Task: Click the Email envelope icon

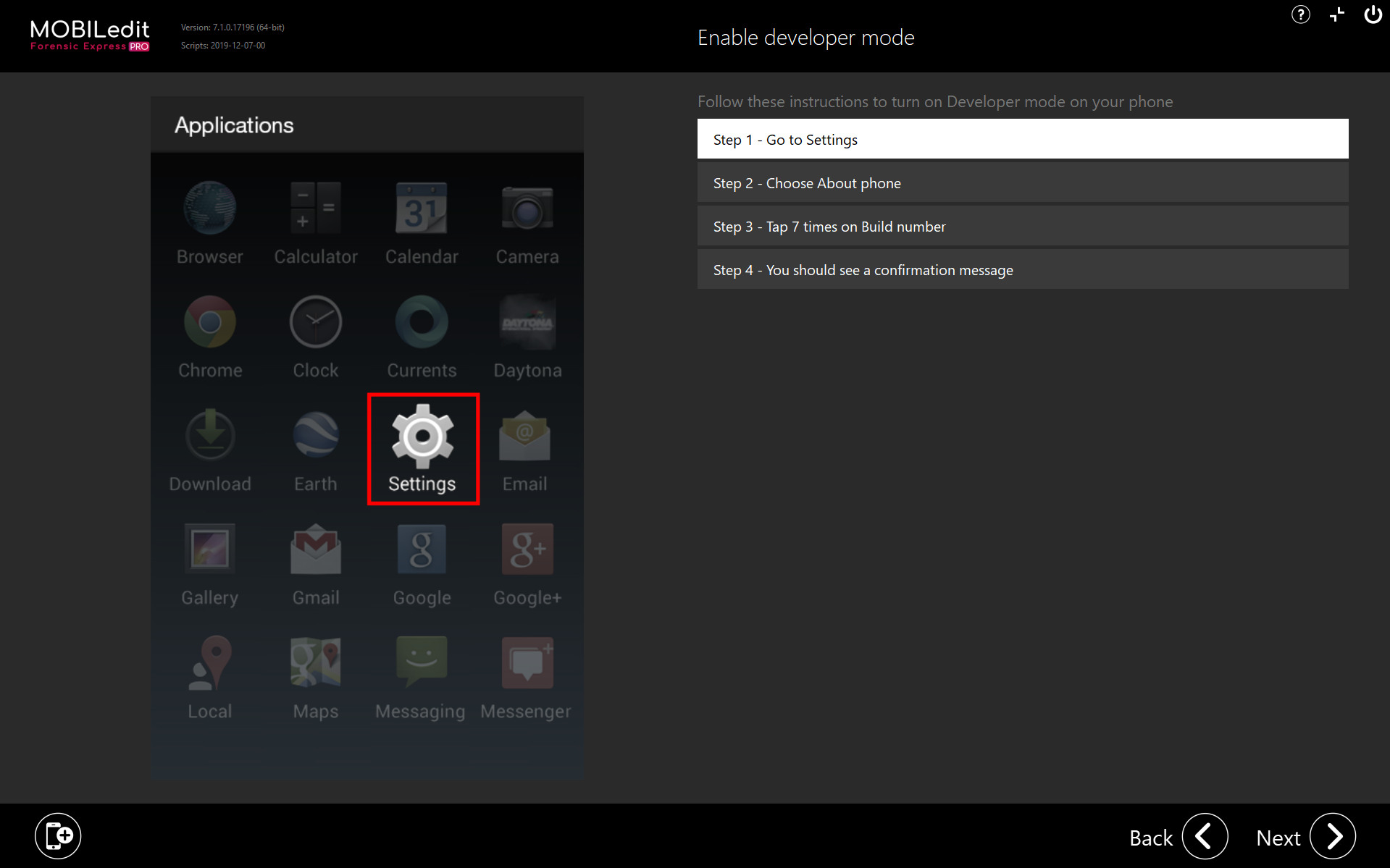Action: coord(525,435)
